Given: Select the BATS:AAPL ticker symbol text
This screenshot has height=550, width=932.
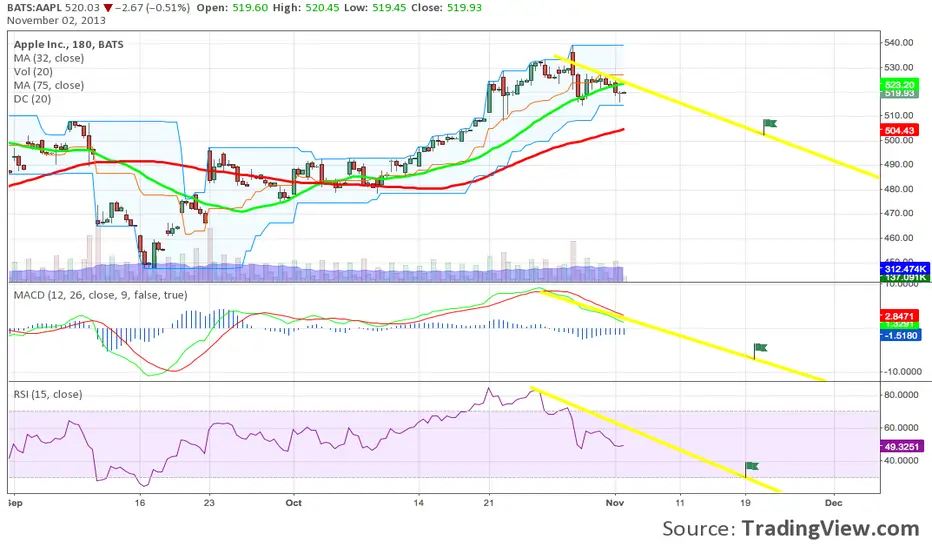Looking at the screenshot, I should point(34,8).
